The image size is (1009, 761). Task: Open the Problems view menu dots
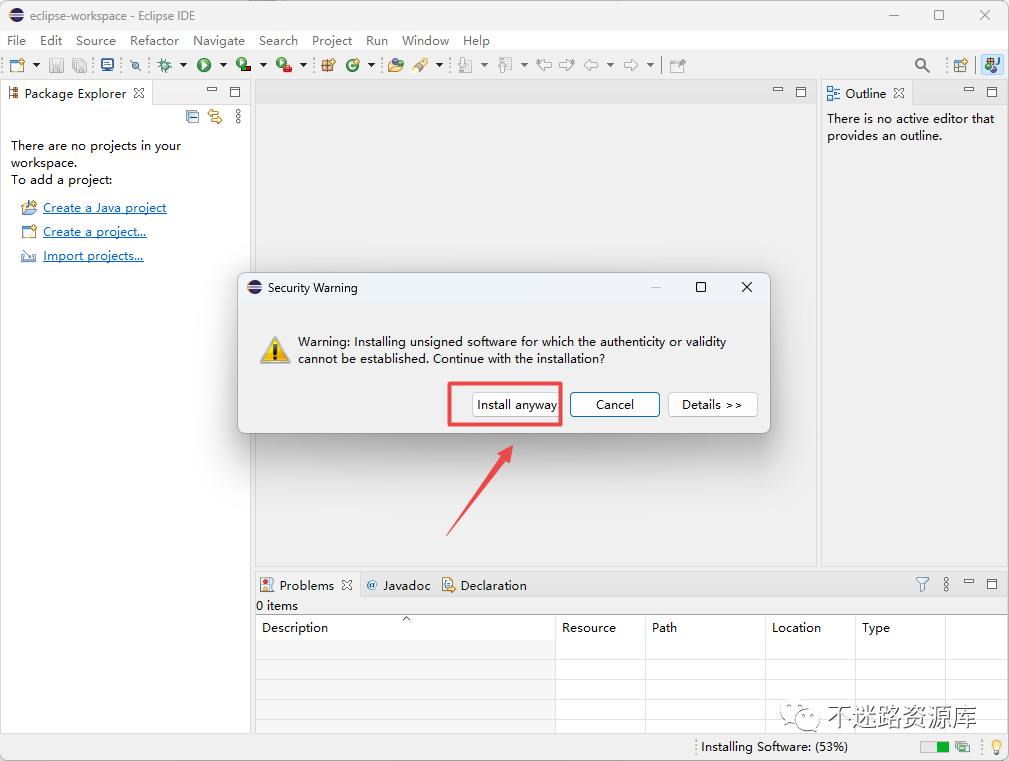(946, 584)
